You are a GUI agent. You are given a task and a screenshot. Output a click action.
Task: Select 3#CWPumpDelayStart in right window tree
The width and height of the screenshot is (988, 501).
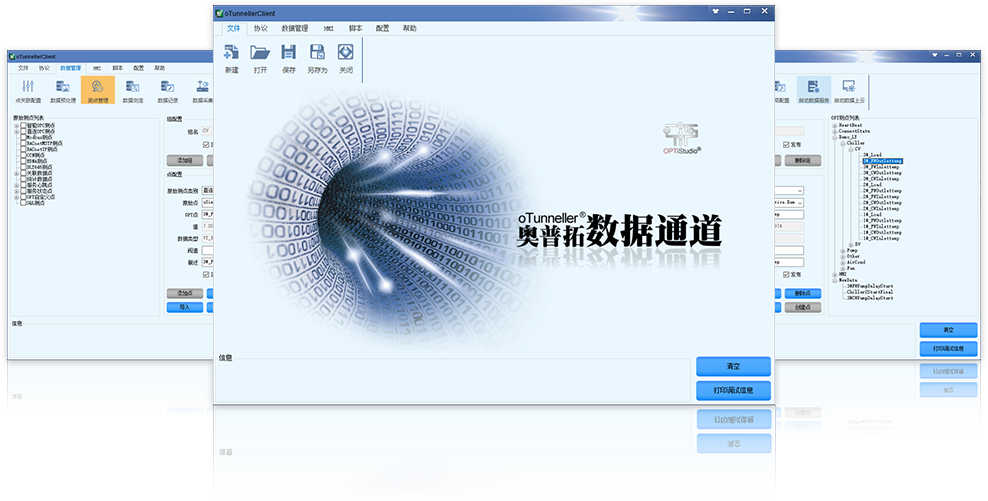[870, 298]
